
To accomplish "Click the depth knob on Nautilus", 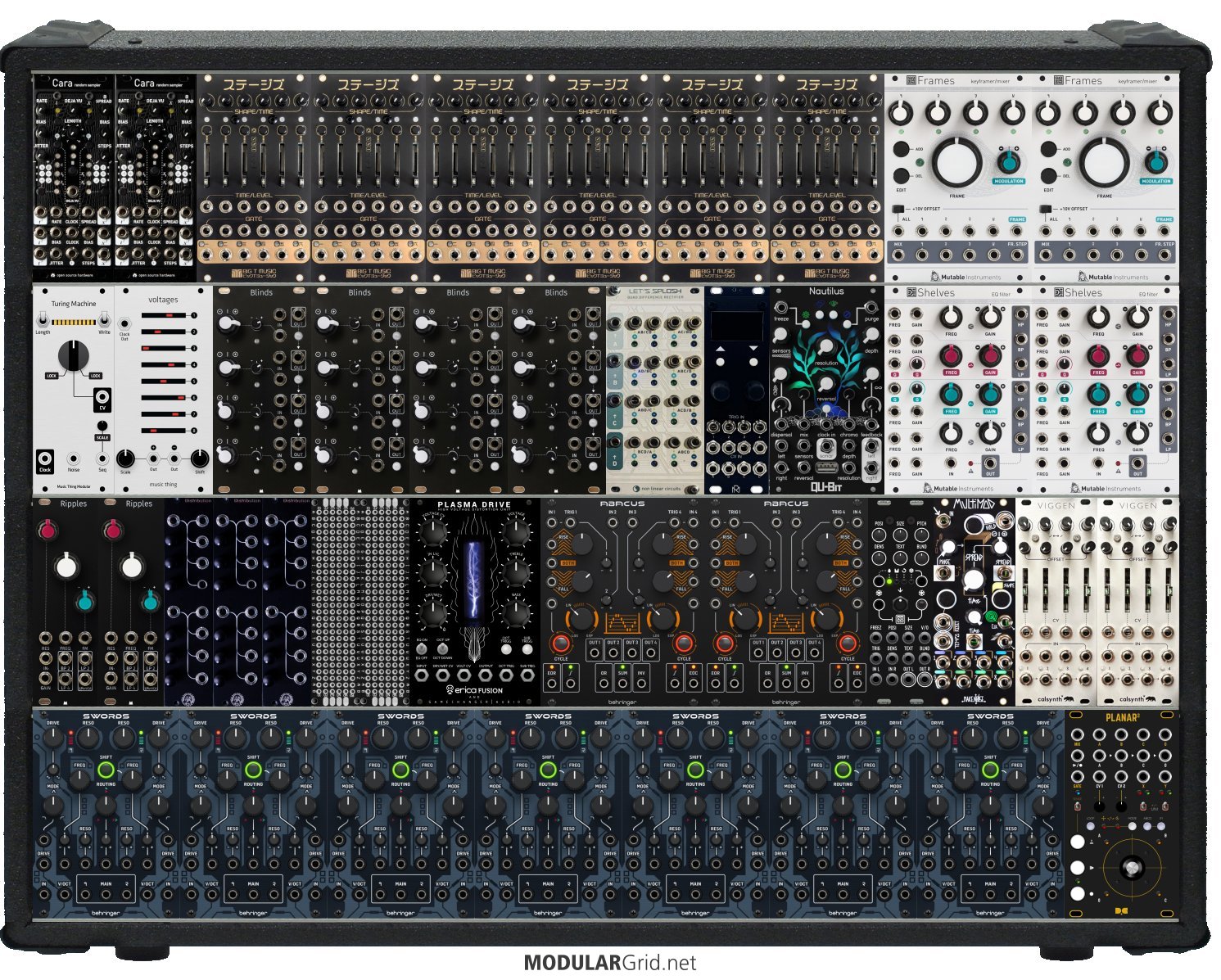I will click(x=871, y=335).
